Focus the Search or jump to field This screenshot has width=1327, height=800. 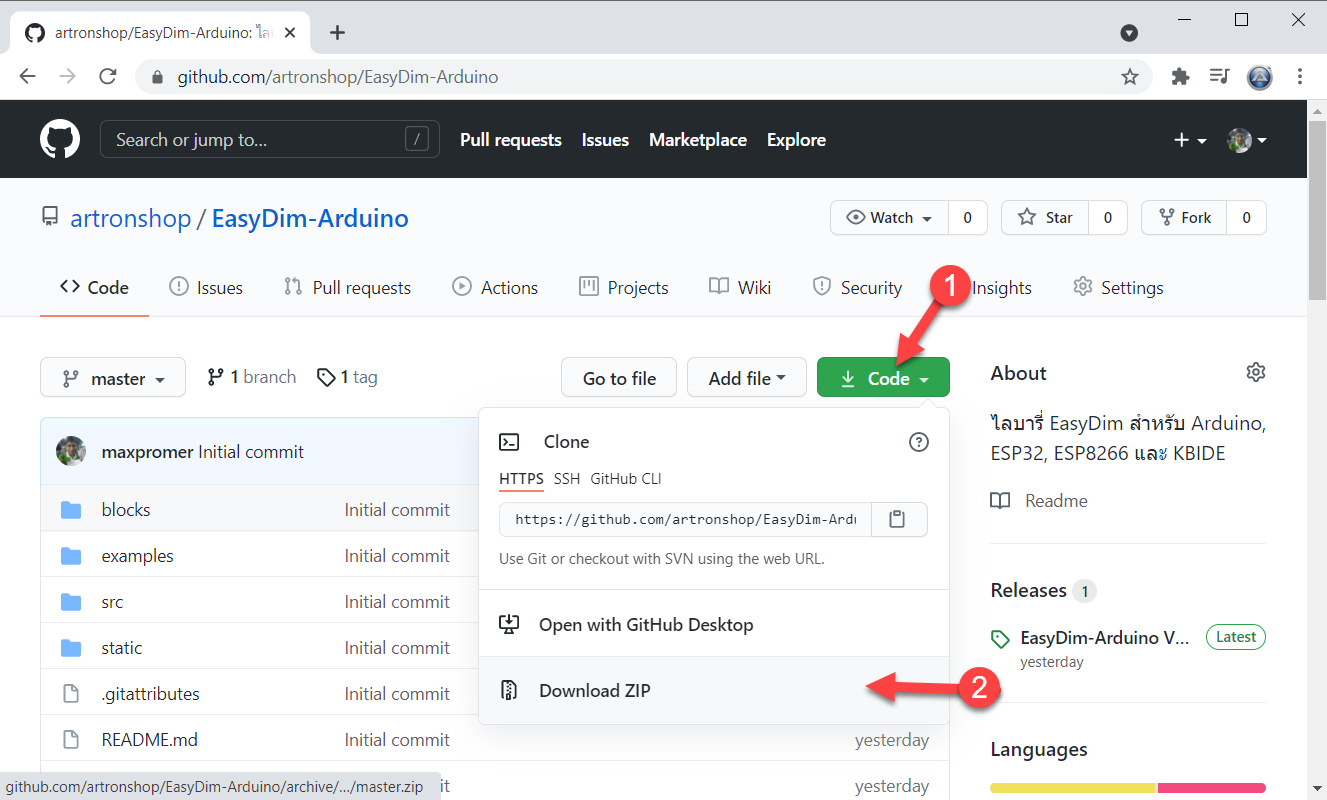pos(270,140)
